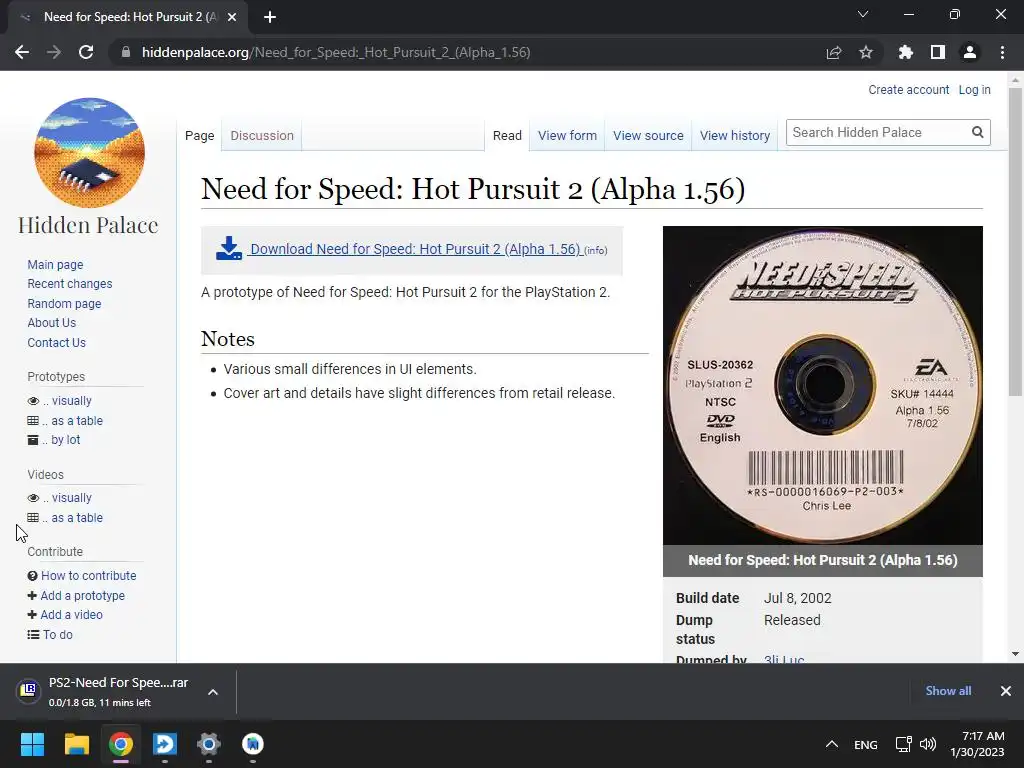Viewport: 1024px width, 768px height.
Task: Switch to the Discussion tab
Action: 262,135
